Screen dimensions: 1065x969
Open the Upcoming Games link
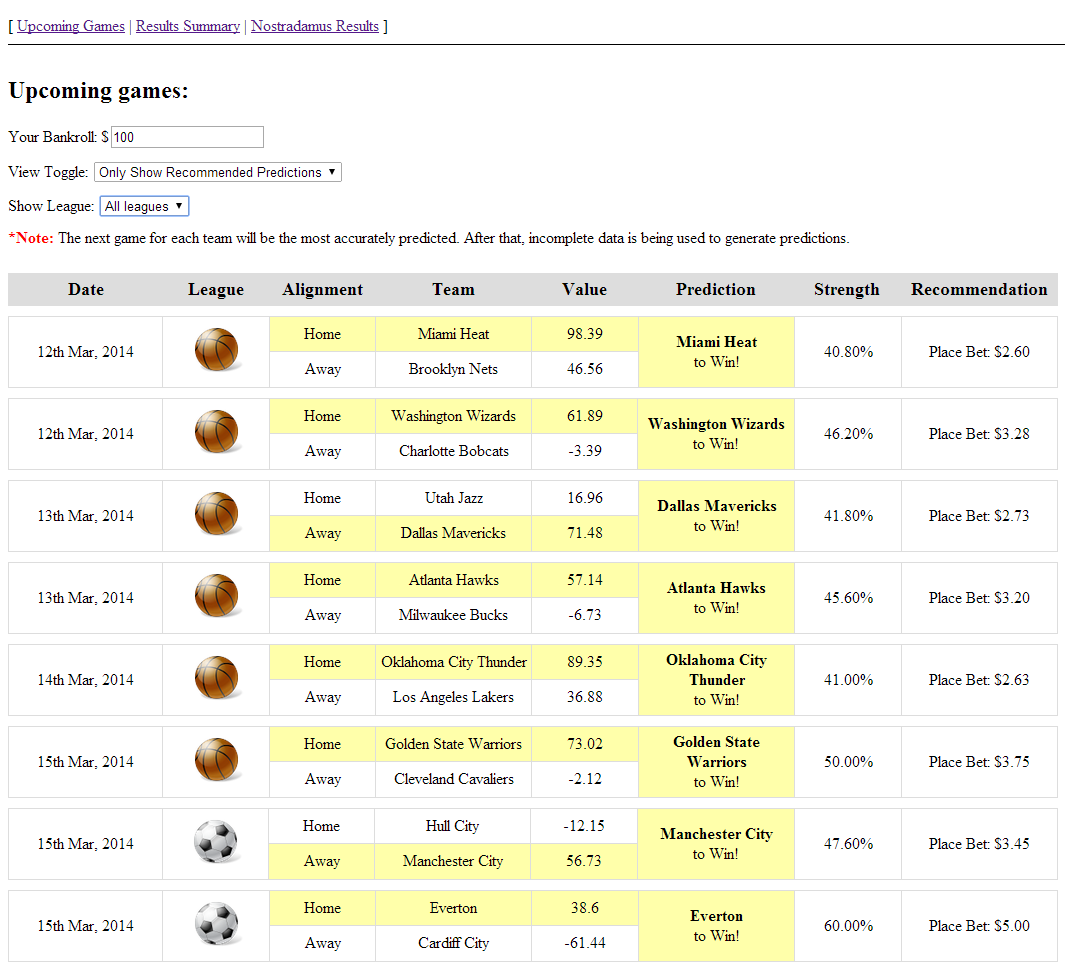click(x=71, y=26)
